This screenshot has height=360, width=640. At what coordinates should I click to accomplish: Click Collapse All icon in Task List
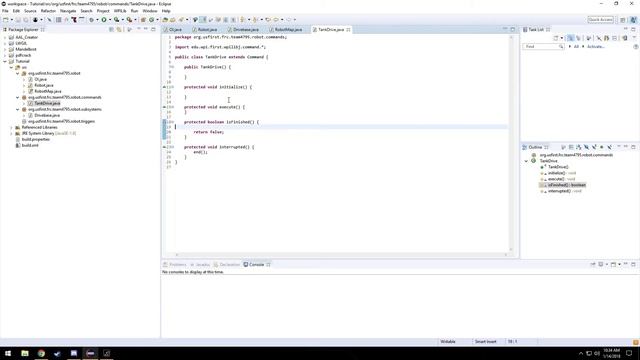tap(615, 38)
